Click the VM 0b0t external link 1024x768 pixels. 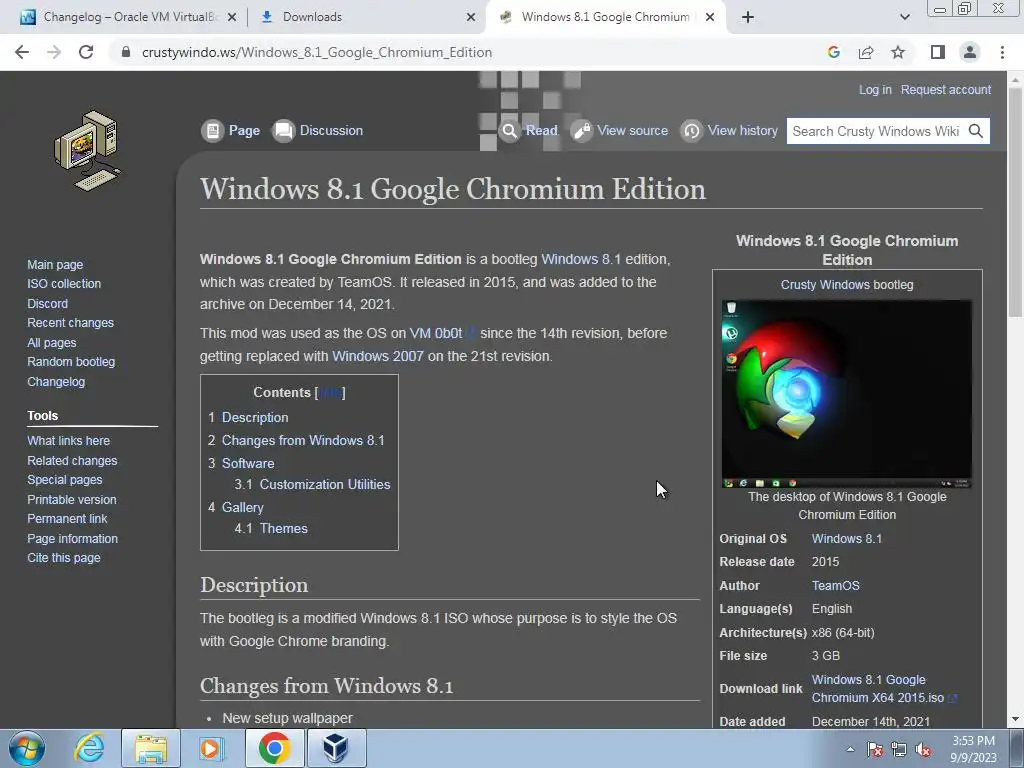coord(442,333)
